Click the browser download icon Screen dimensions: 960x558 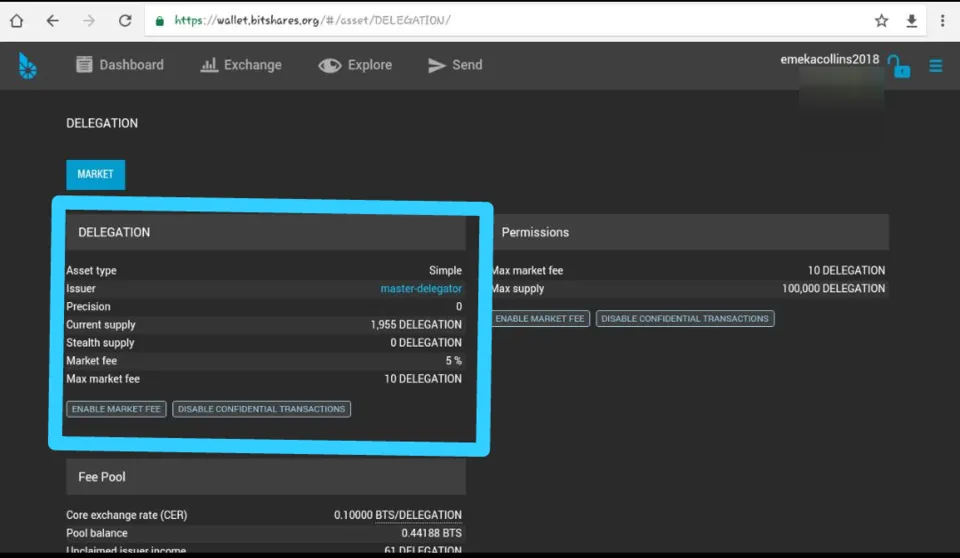pyautogui.click(x=912, y=21)
